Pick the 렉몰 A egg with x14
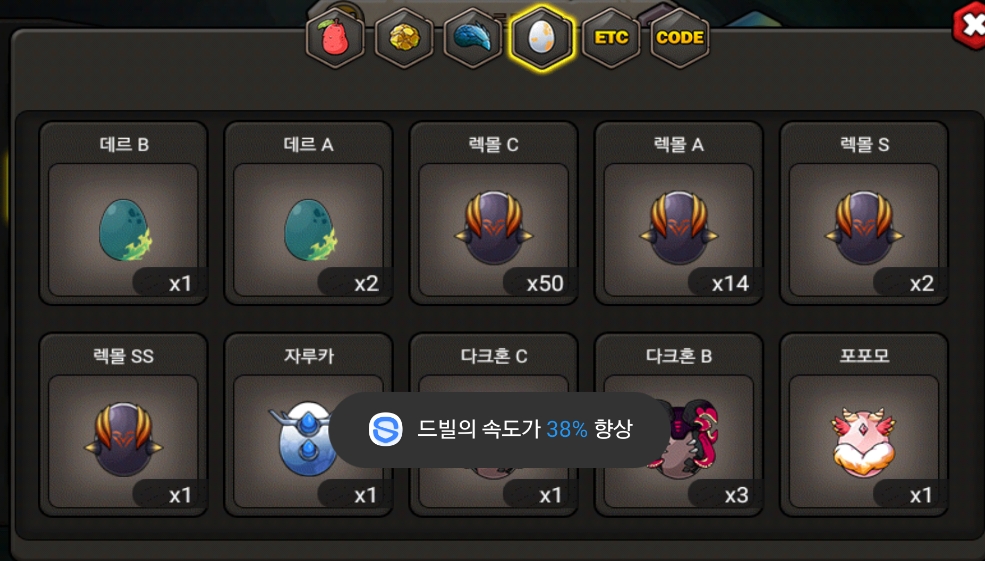The image size is (985, 561). (678, 213)
